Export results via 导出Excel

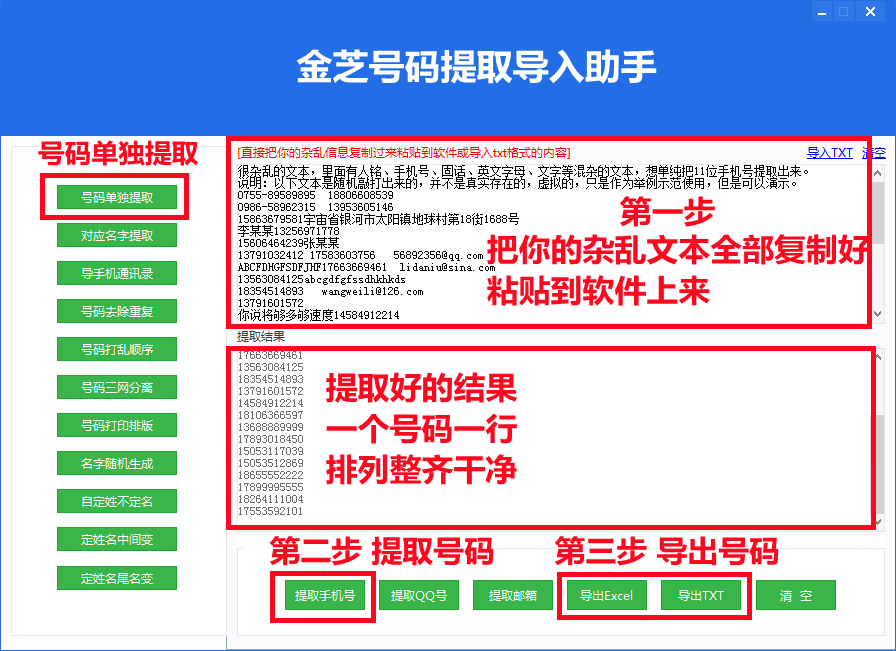coord(607,596)
